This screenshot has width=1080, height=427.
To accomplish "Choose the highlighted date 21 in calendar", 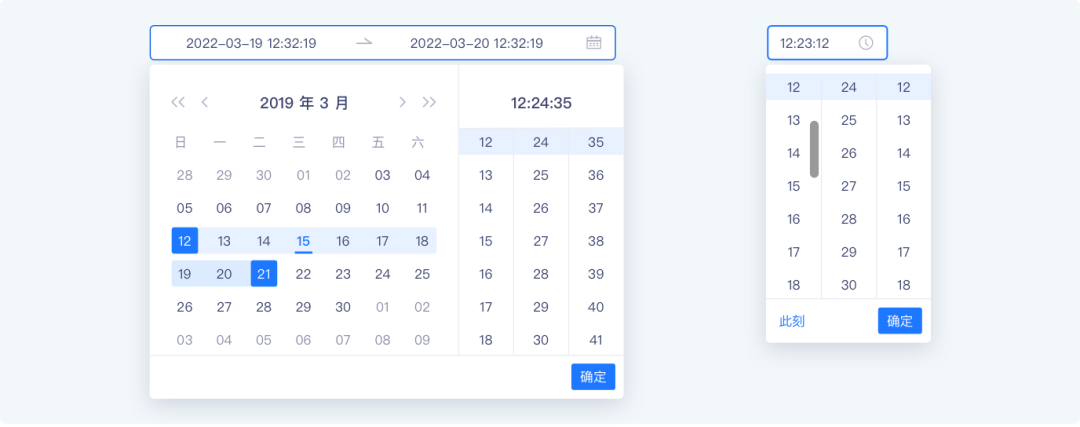I will (x=263, y=274).
